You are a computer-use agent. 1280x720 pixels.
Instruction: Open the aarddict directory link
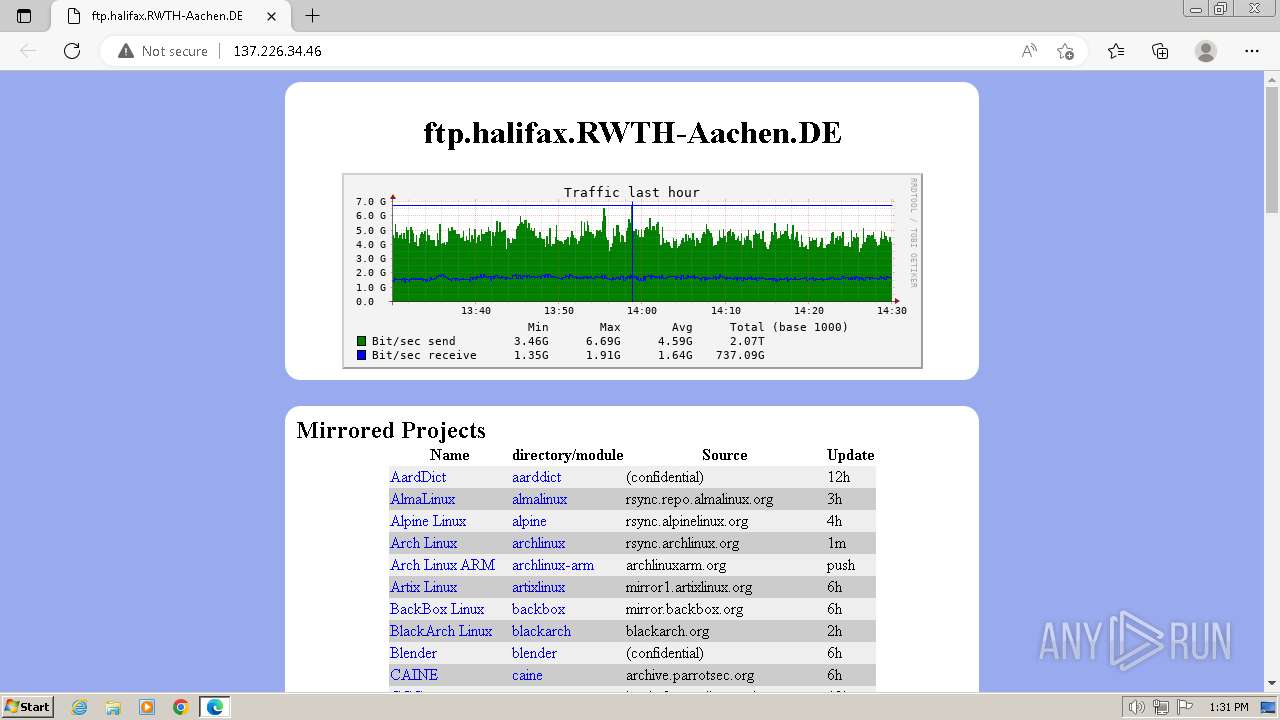pyautogui.click(x=537, y=477)
